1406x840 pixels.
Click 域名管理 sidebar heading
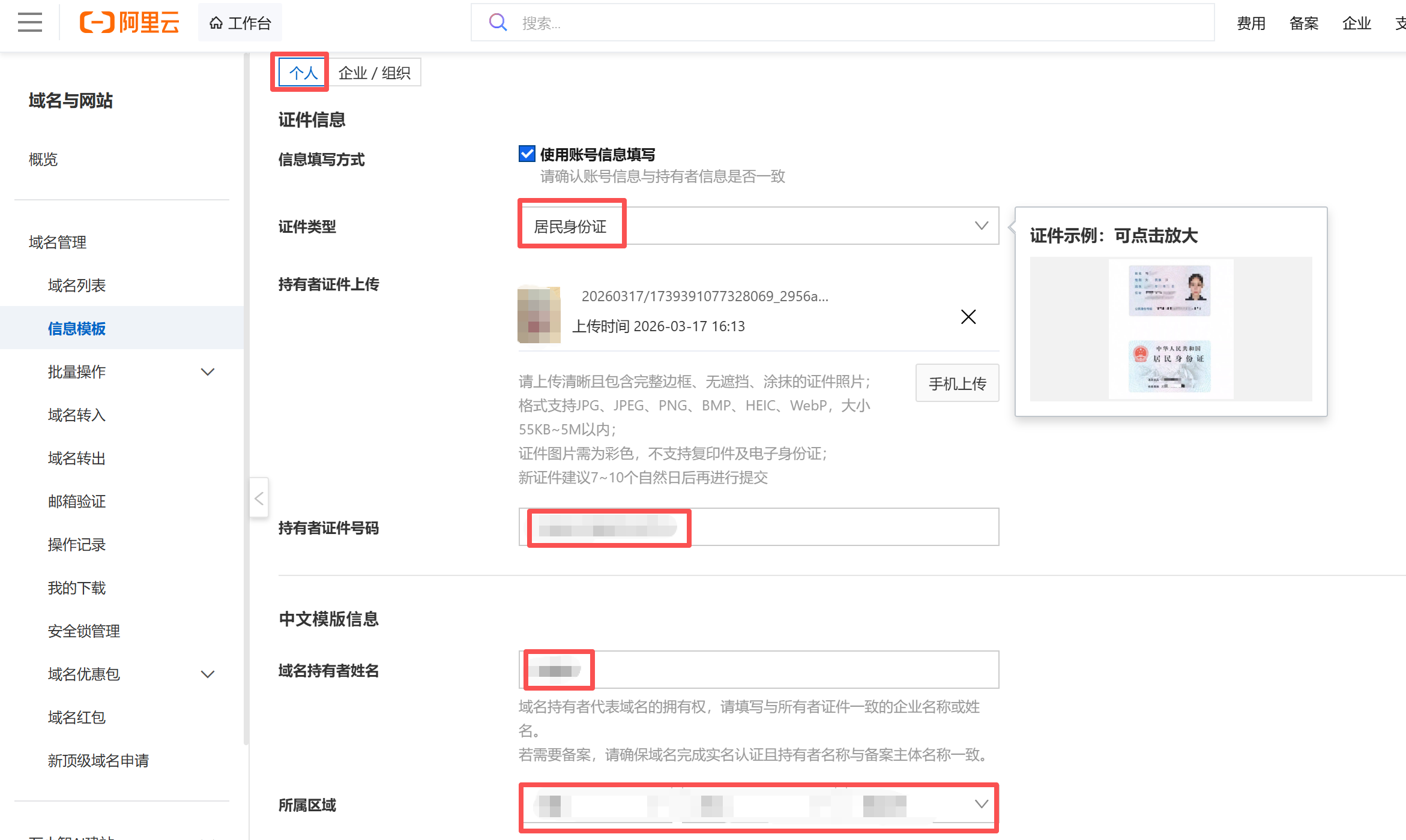[58, 242]
